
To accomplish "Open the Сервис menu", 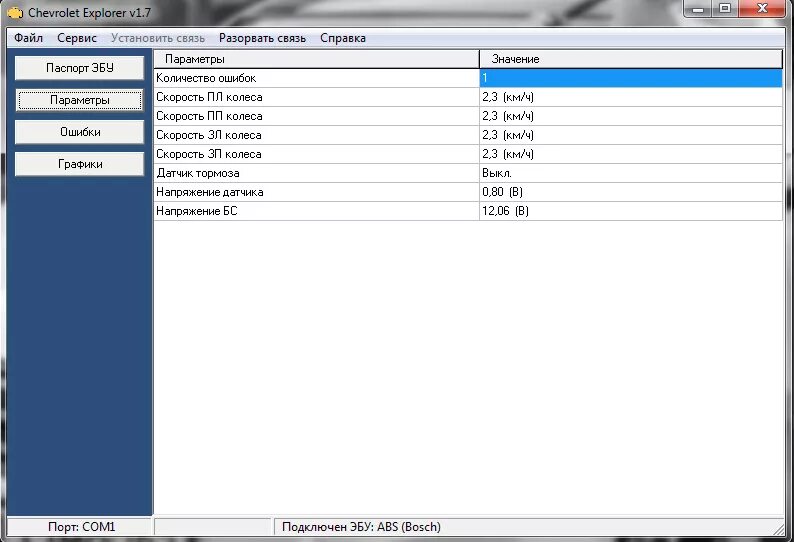I will (x=76, y=38).
